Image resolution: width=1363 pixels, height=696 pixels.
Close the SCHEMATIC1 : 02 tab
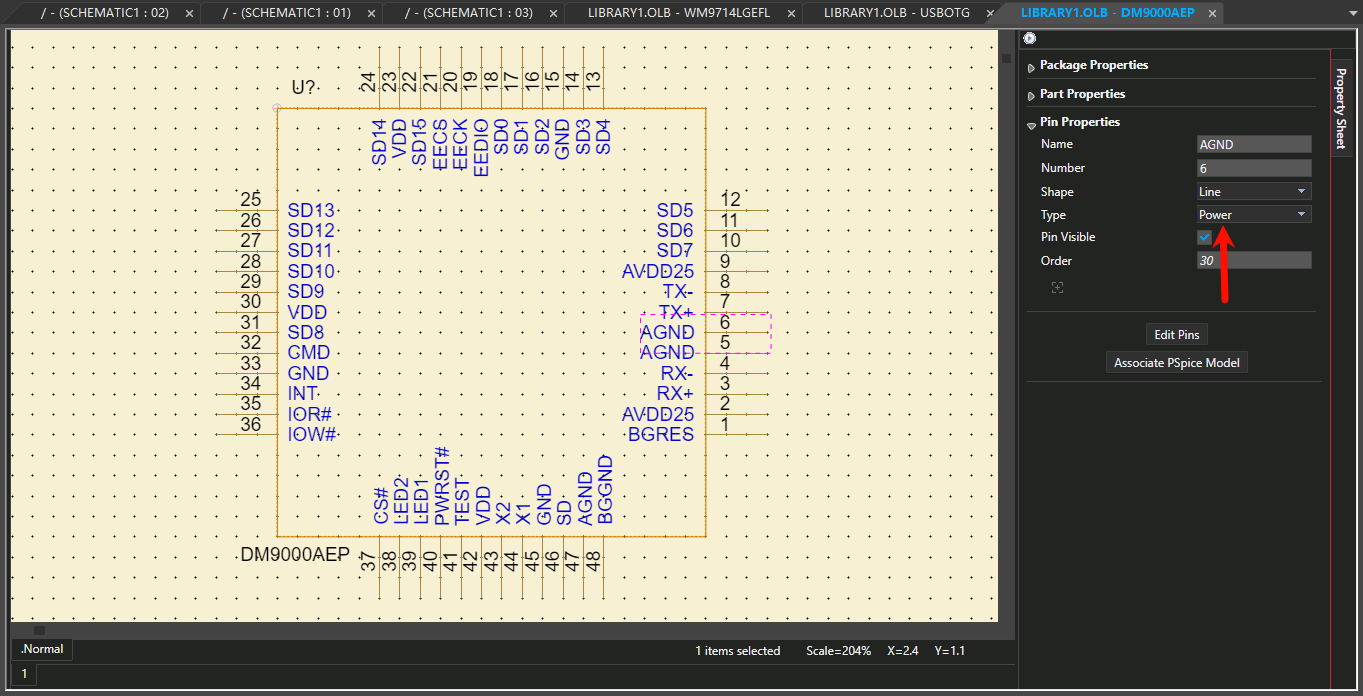click(x=187, y=13)
